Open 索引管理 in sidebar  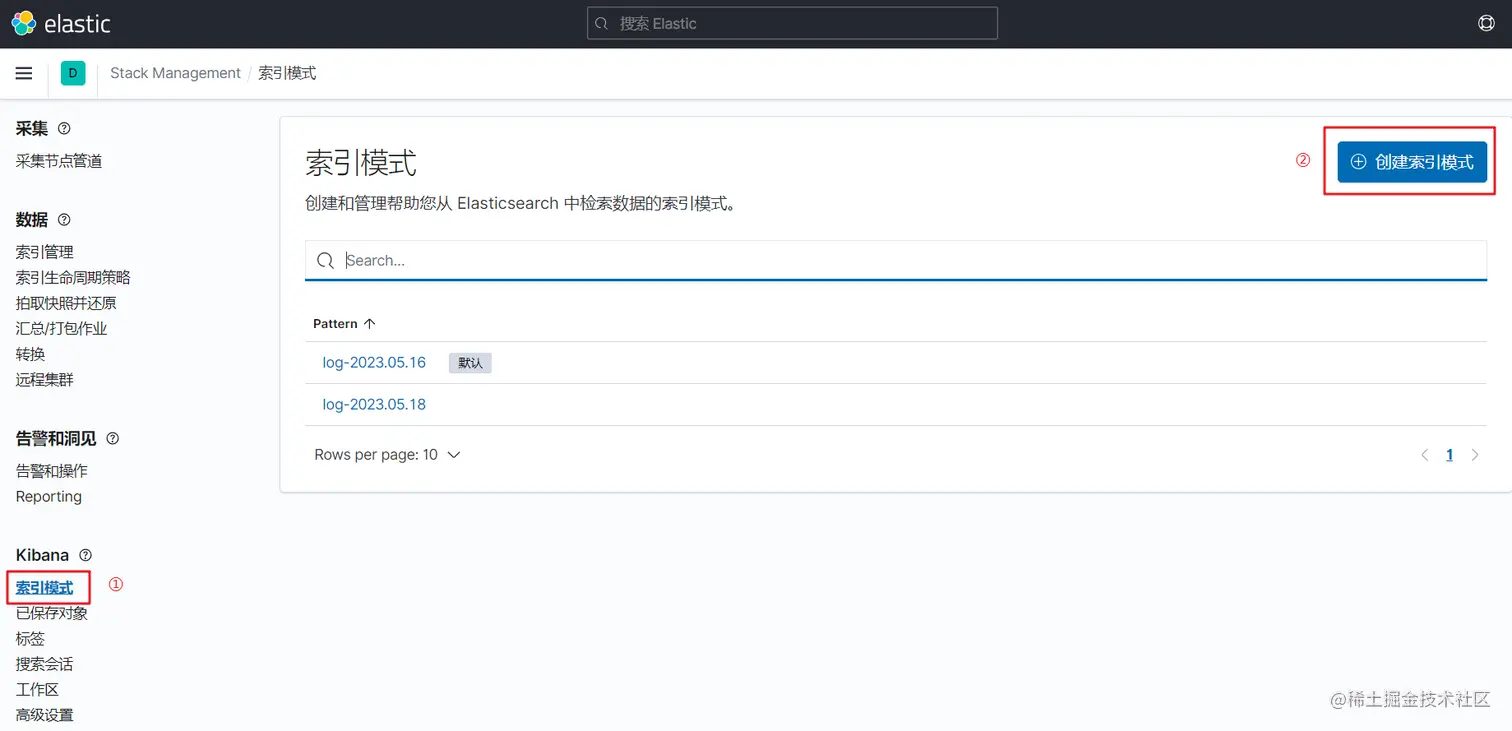[x=45, y=252]
